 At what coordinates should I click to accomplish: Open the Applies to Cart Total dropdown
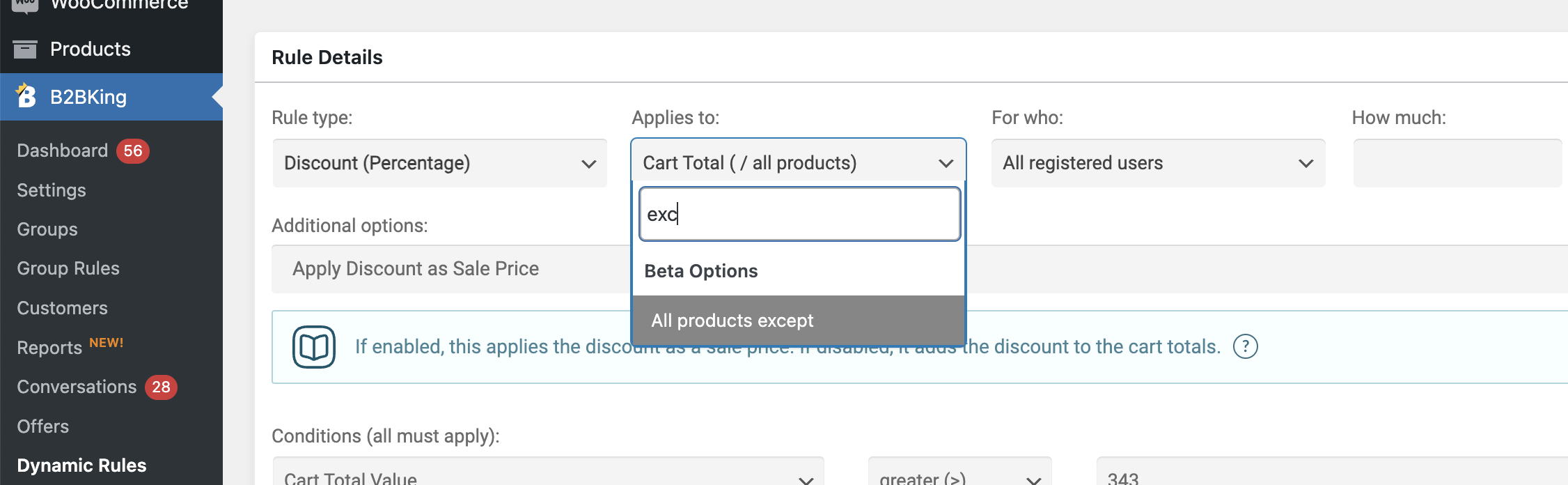[798, 163]
